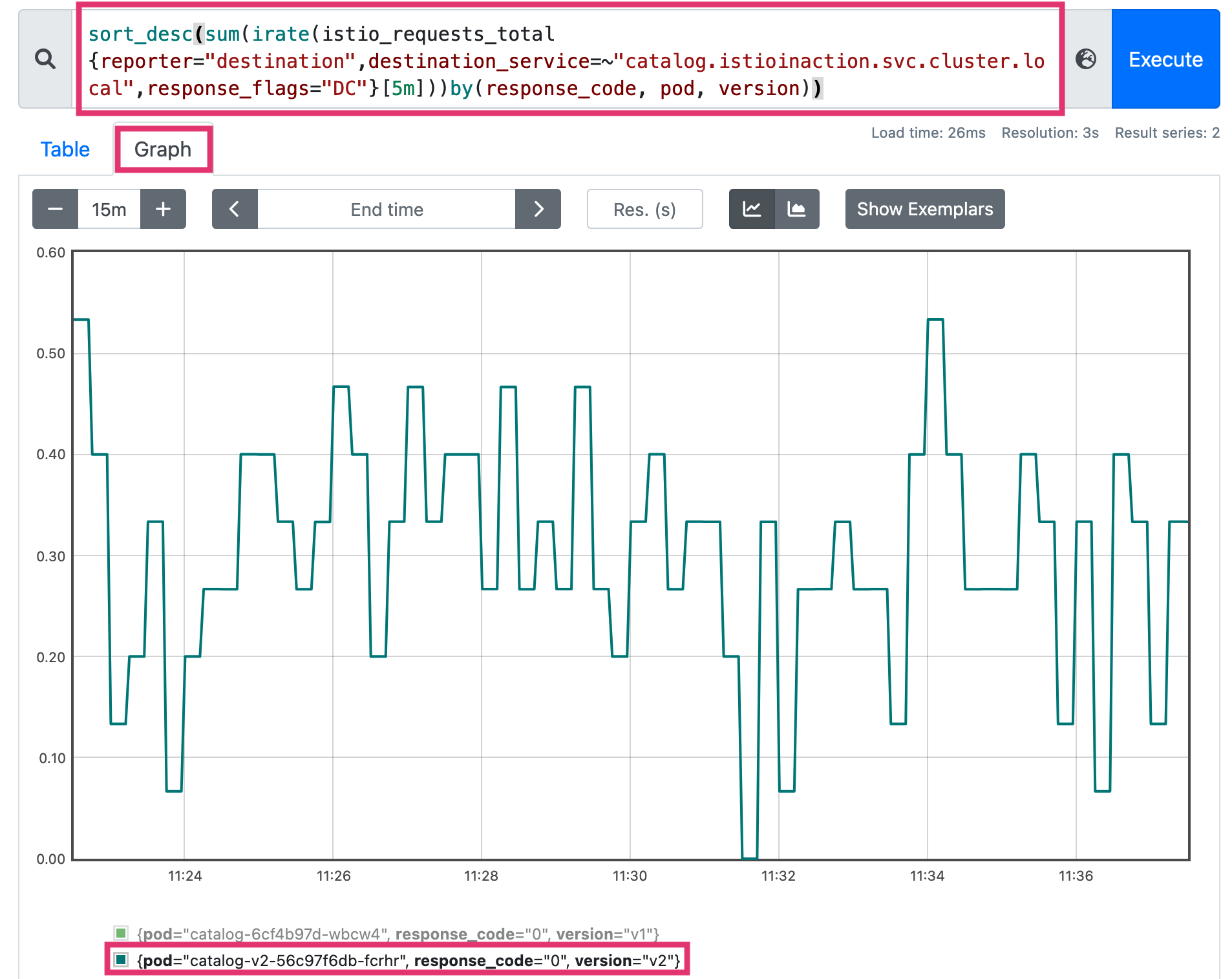This screenshot has width=1232, height=979.
Task: Move end time backward
Action: coord(235,209)
